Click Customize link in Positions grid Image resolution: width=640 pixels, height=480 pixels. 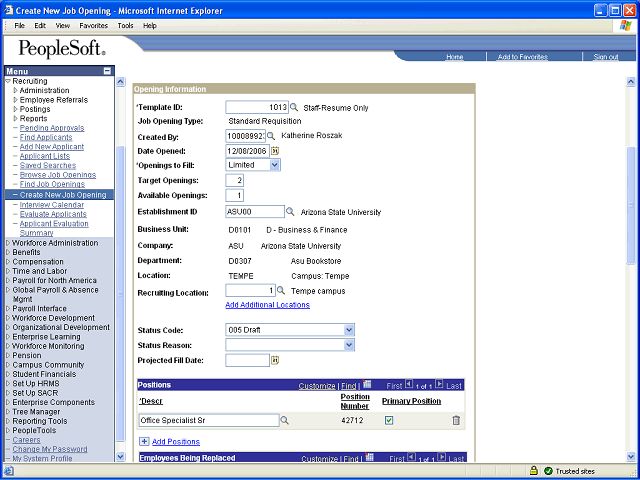tap(317, 386)
